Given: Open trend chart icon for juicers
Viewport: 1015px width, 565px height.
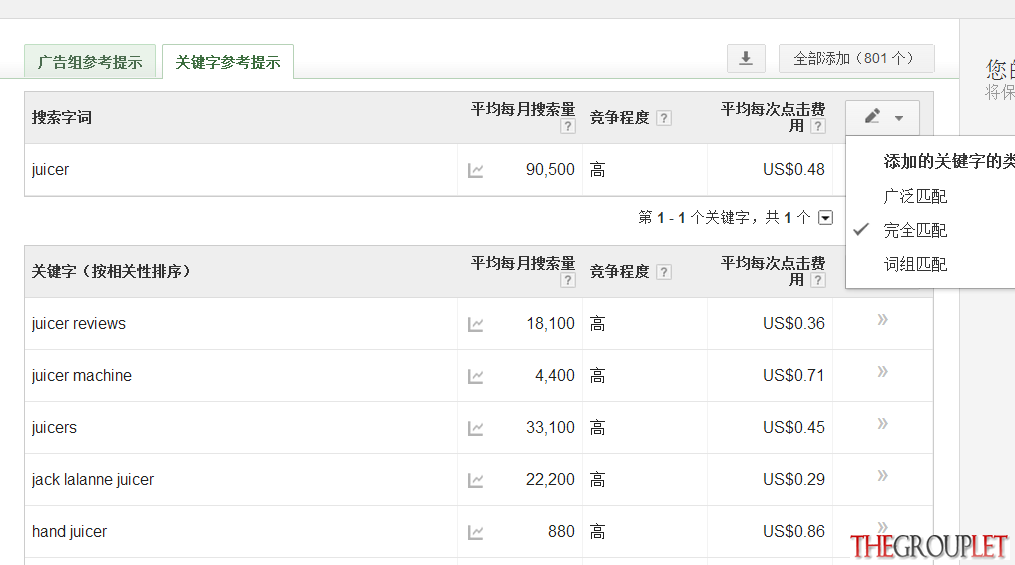Looking at the screenshot, I should click(x=476, y=428).
